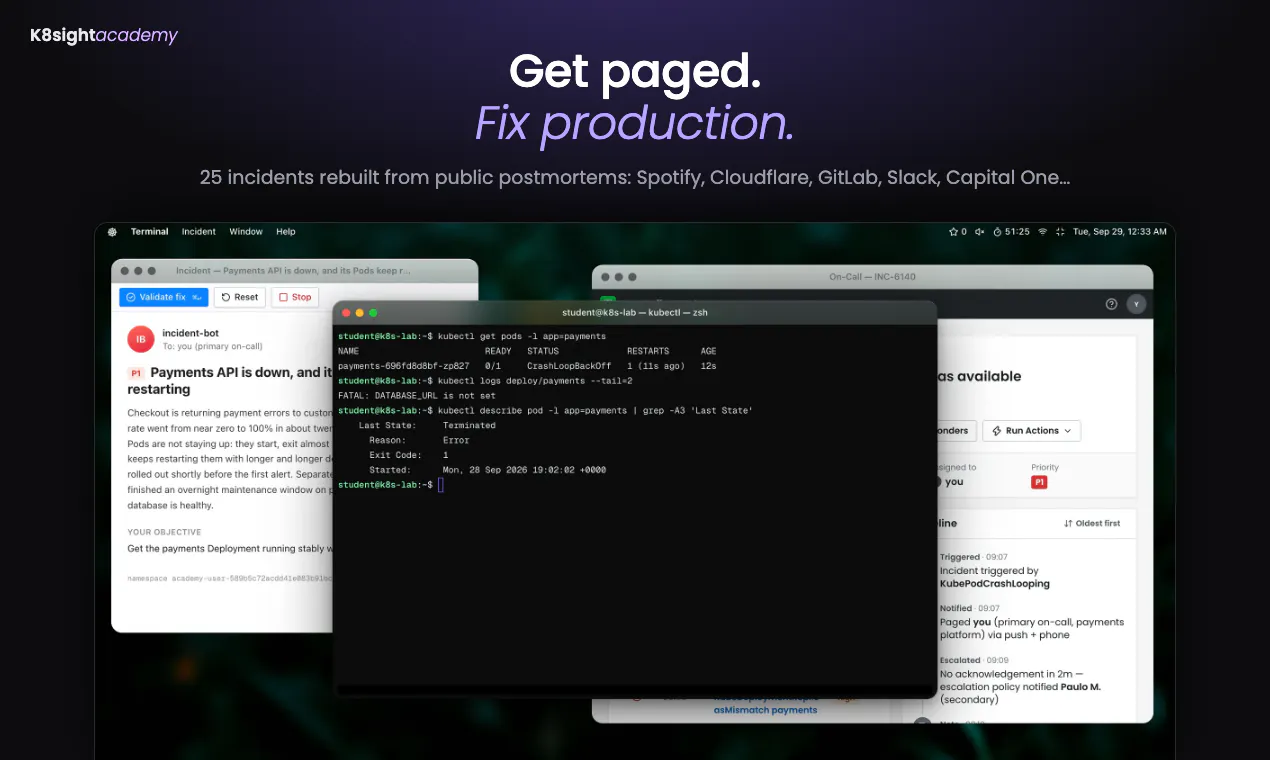The width and height of the screenshot is (1270, 760).
Task: Open the Wi-Fi status icon
Action: tap(1043, 232)
